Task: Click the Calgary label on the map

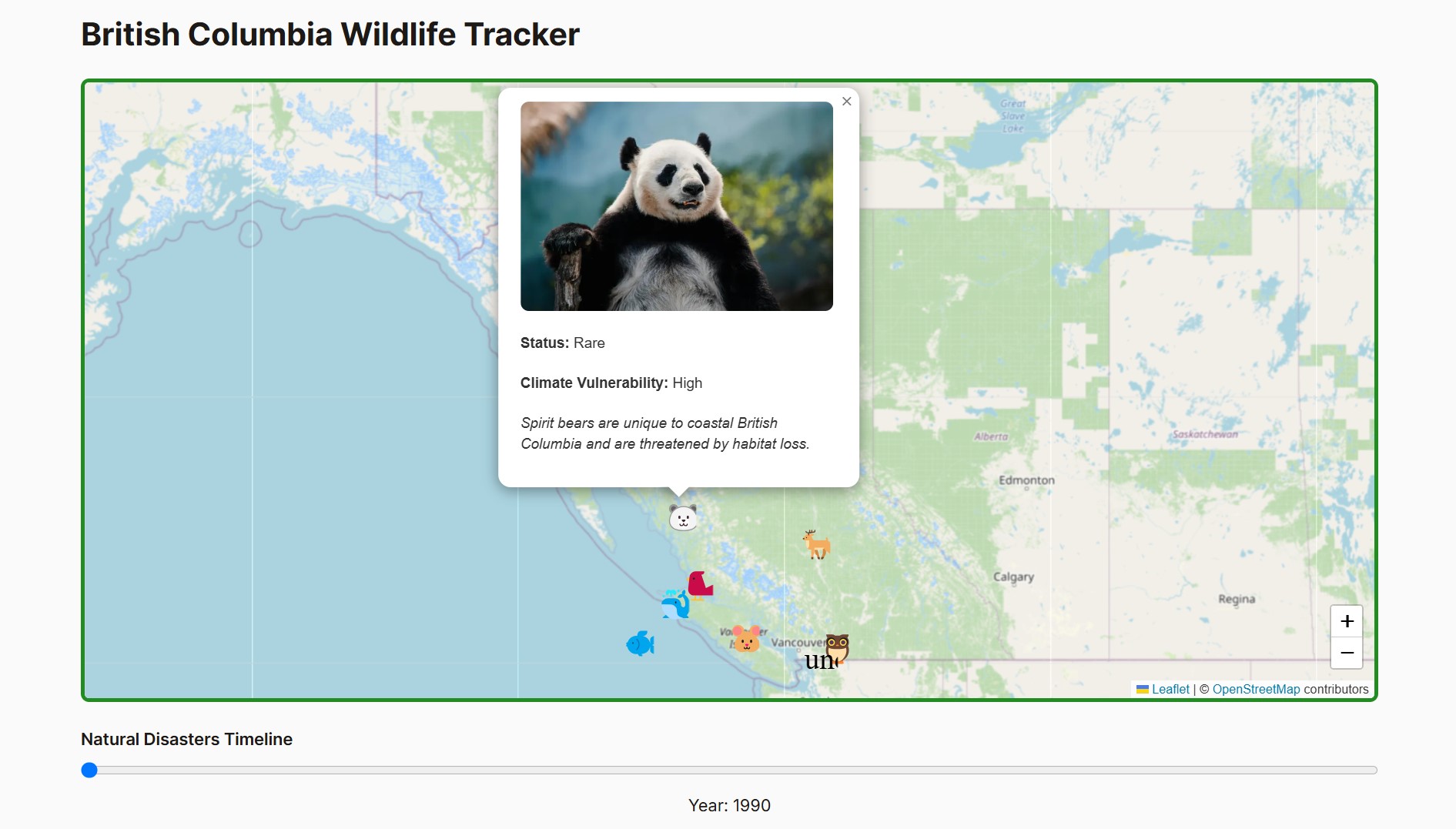Action: (x=1013, y=577)
